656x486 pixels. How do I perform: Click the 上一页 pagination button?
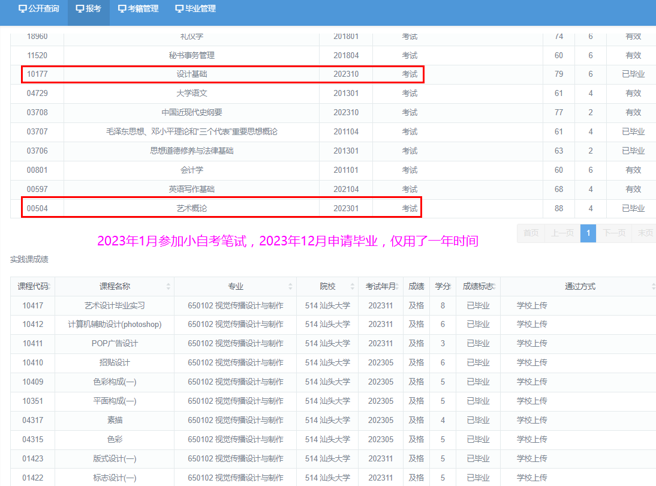pyautogui.click(x=562, y=233)
